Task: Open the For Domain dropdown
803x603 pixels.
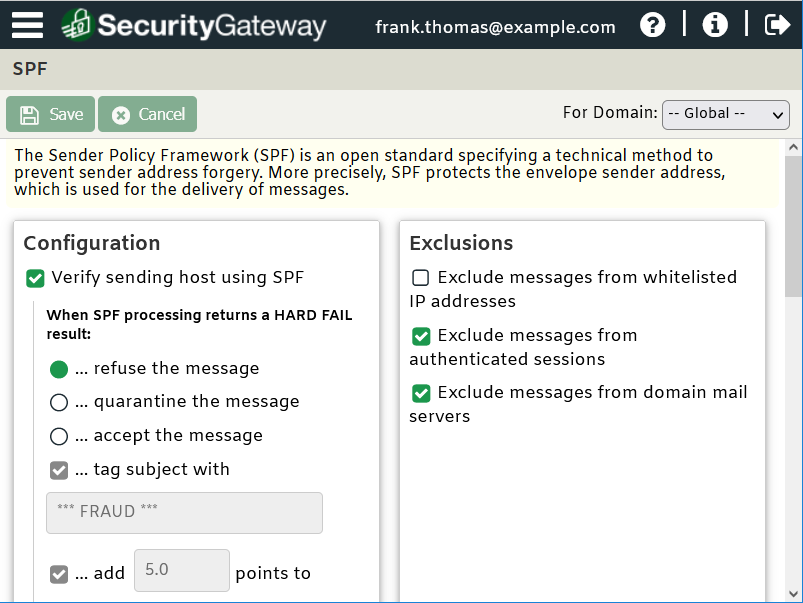Action: [725, 114]
